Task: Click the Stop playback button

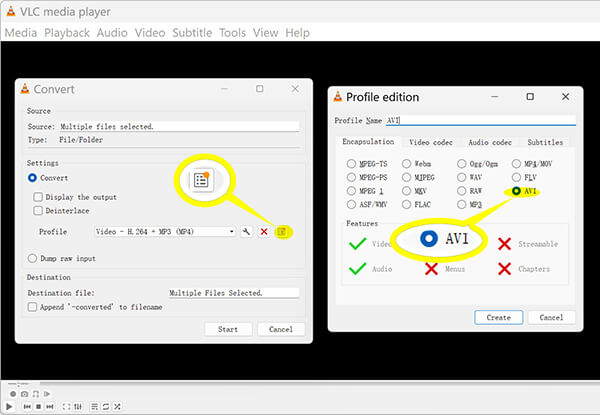Action: tap(38, 407)
